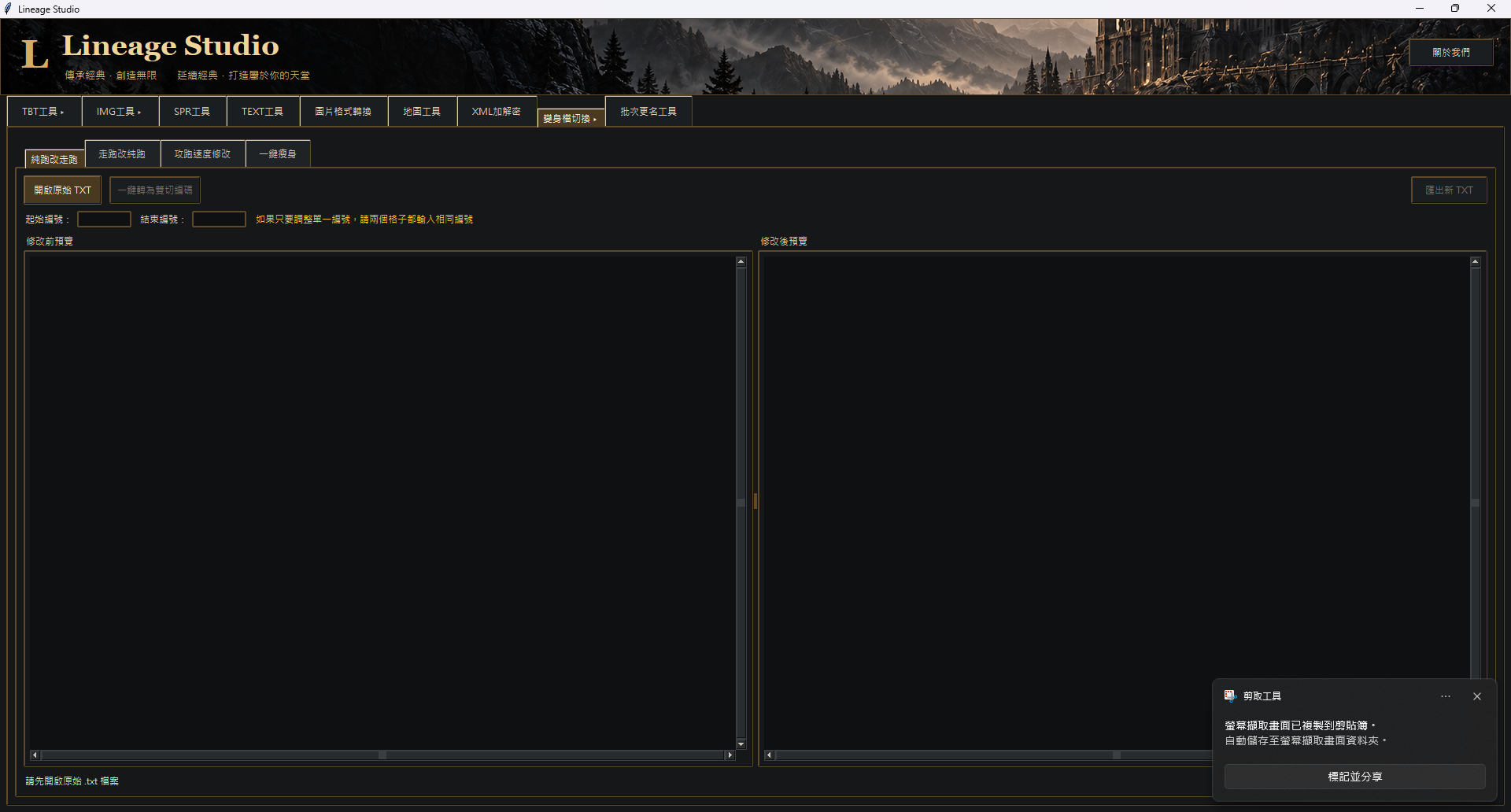This screenshot has width=1511, height=812.
Task: Open the 剪取工具 notification options menu
Action: (x=1446, y=696)
